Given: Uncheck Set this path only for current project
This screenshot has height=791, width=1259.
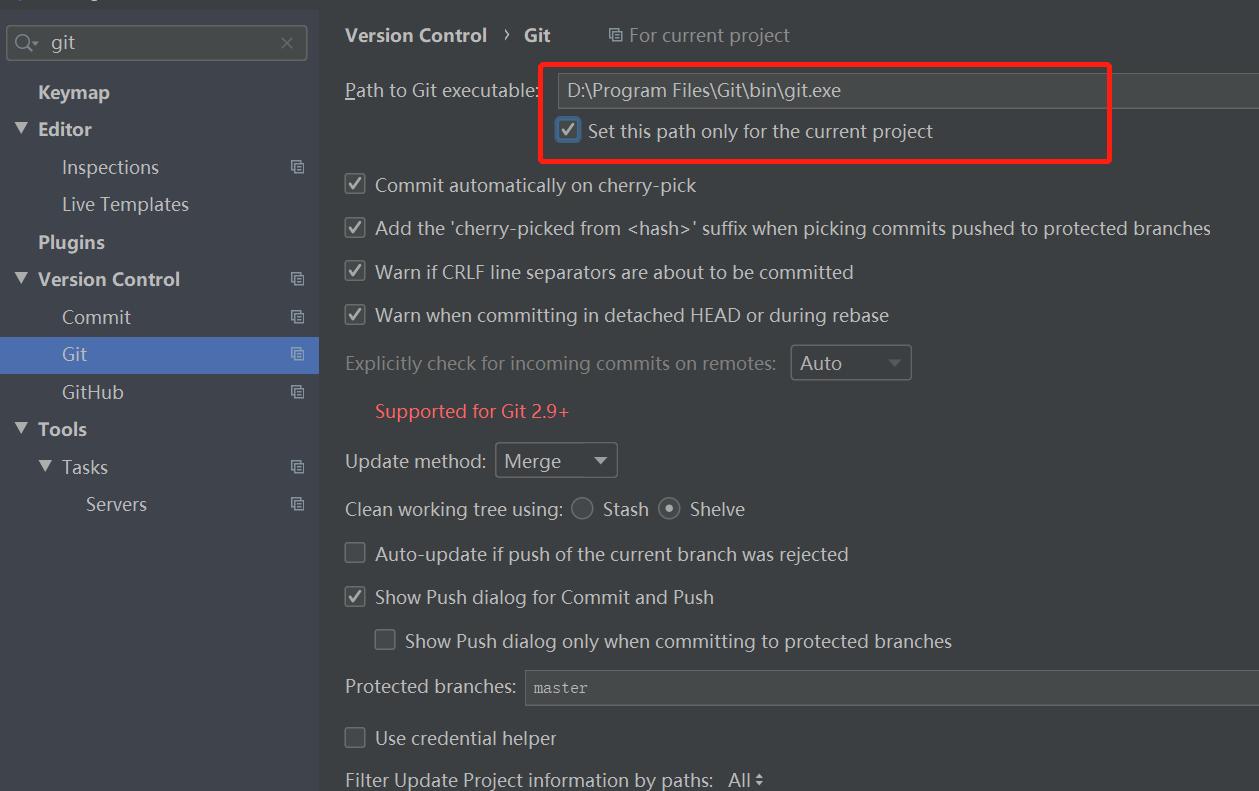Looking at the screenshot, I should [568, 130].
